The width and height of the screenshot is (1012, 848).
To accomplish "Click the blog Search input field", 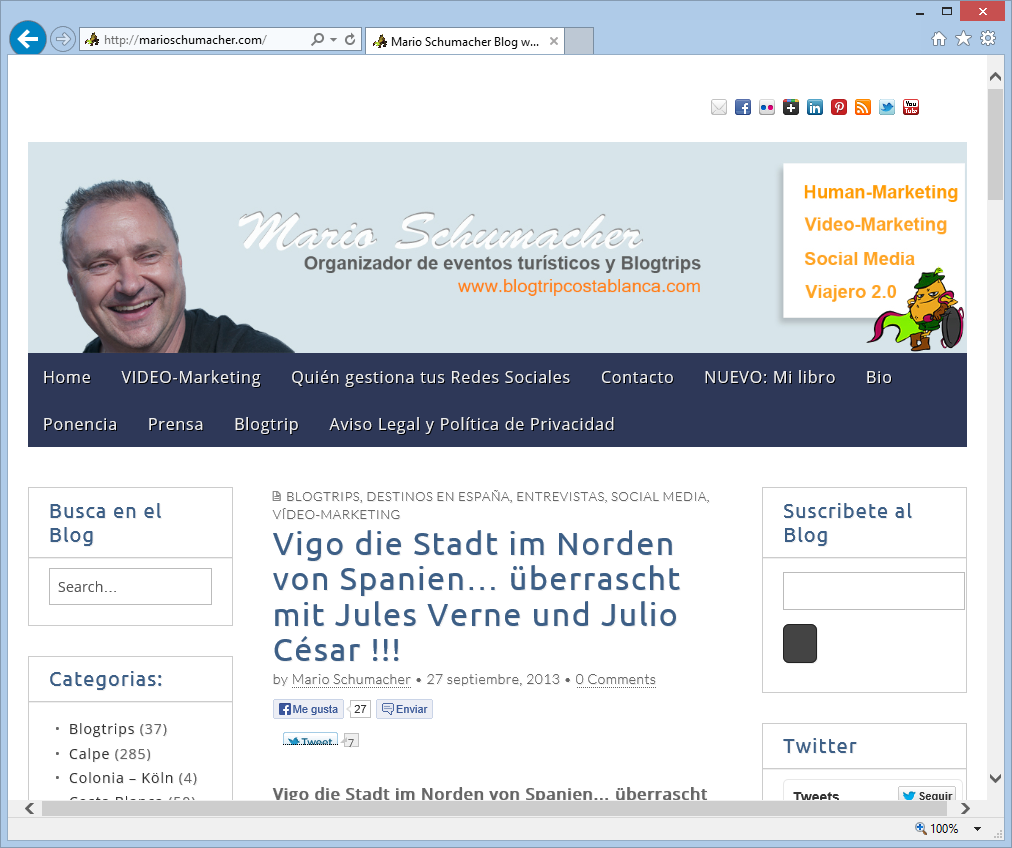I will [130, 587].
